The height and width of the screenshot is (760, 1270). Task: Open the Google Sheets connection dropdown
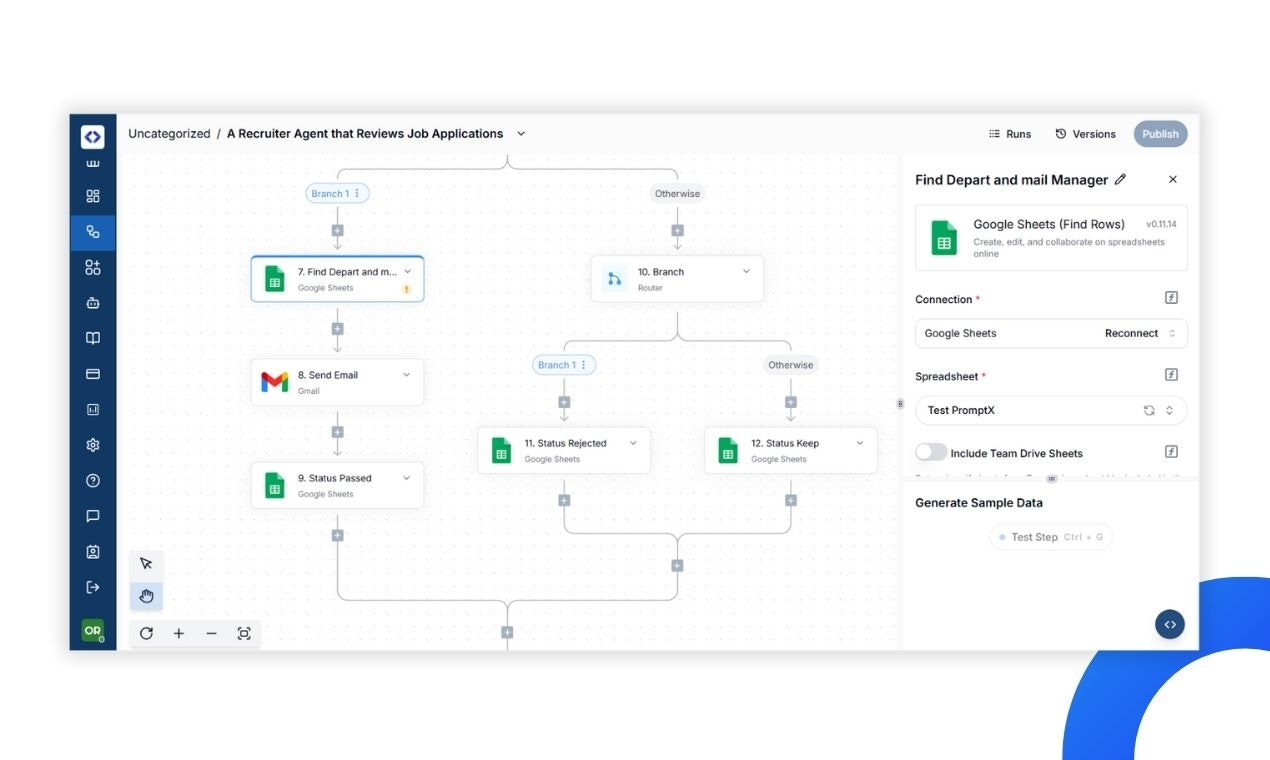coord(1051,334)
